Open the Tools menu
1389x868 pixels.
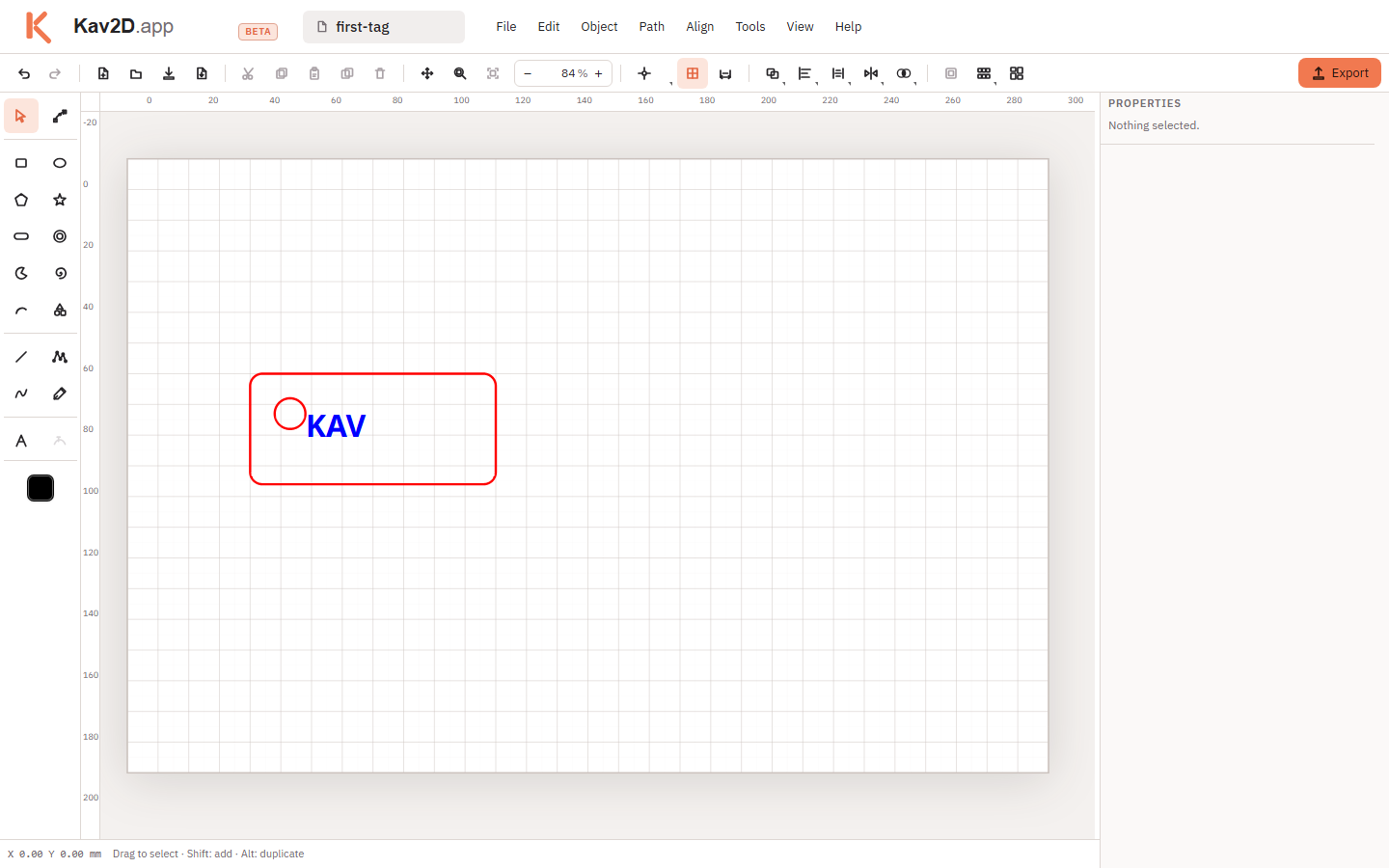750,27
